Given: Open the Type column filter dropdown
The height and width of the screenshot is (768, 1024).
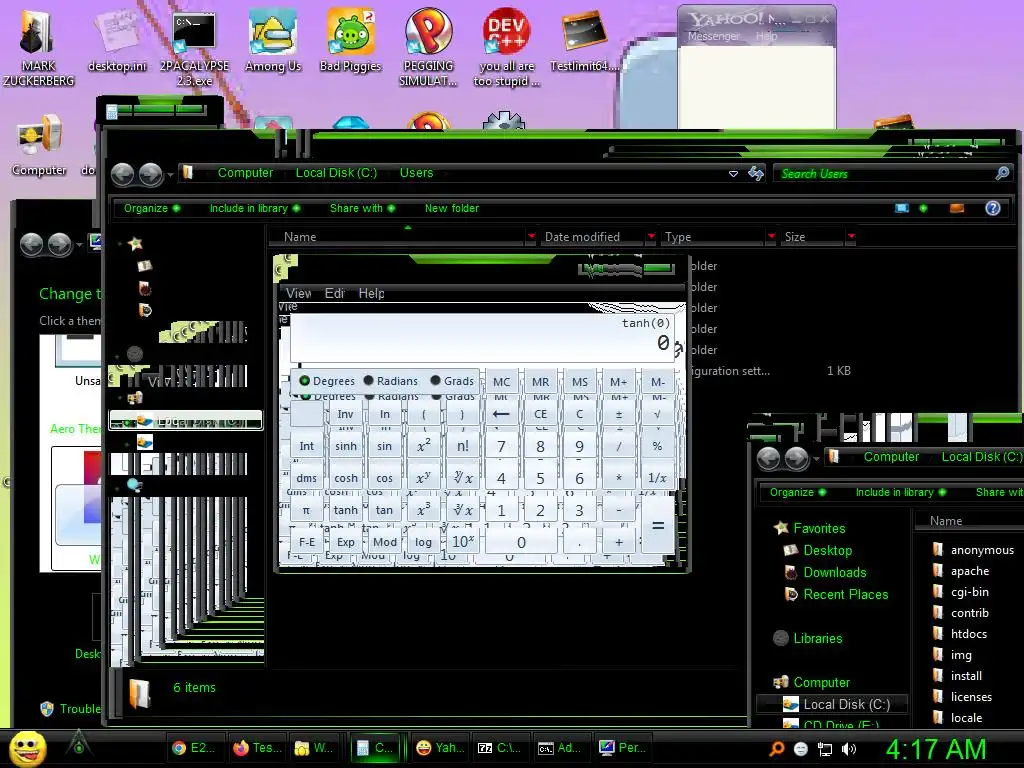Looking at the screenshot, I should pyautogui.click(x=771, y=236).
